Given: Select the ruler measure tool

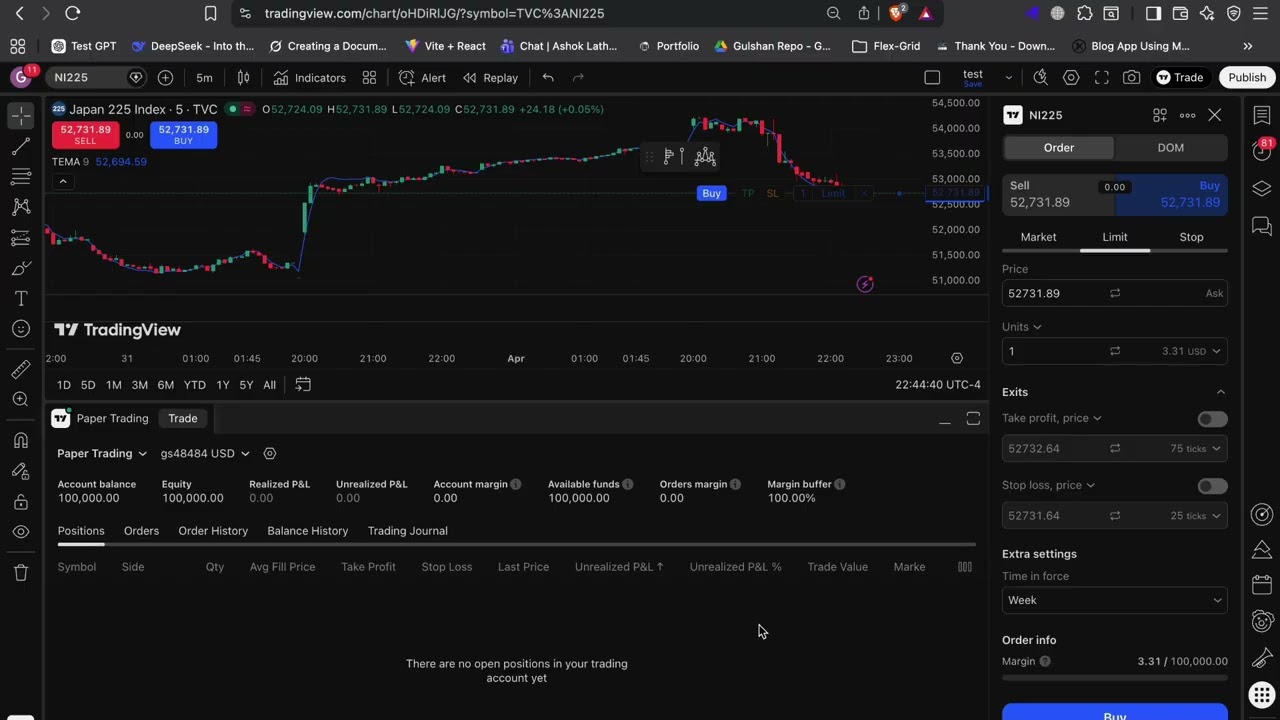Looking at the screenshot, I should [x=20, y=369].
